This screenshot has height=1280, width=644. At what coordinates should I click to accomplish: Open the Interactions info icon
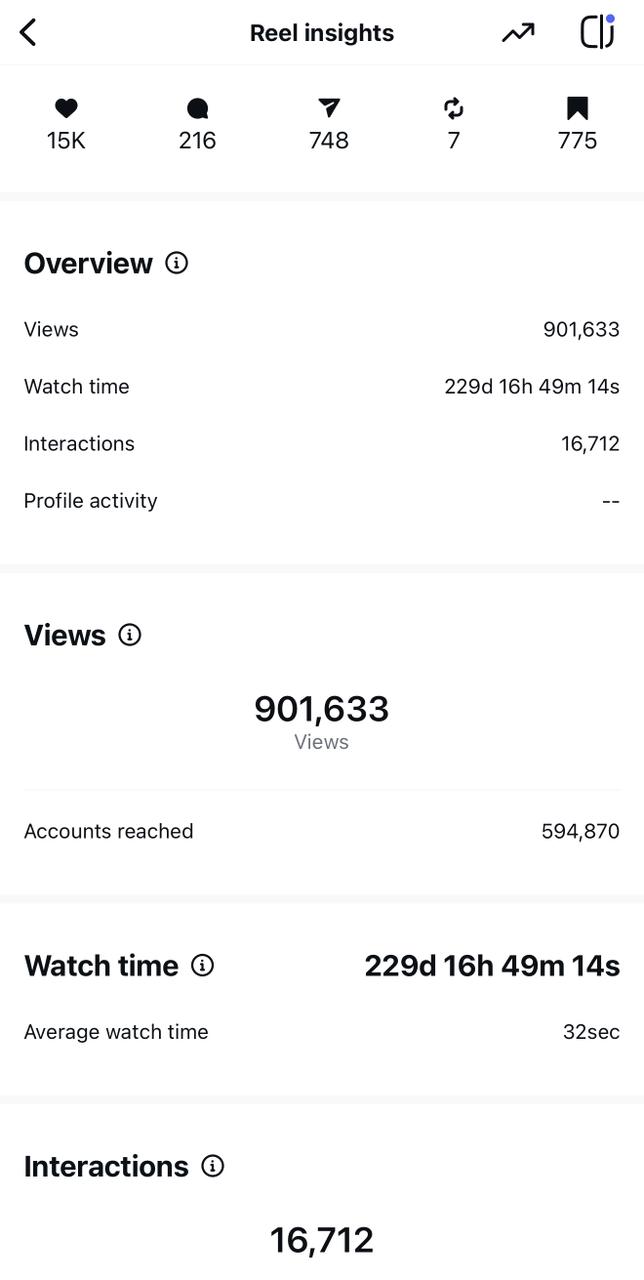pyautogui.click(x=213, y=1166)
